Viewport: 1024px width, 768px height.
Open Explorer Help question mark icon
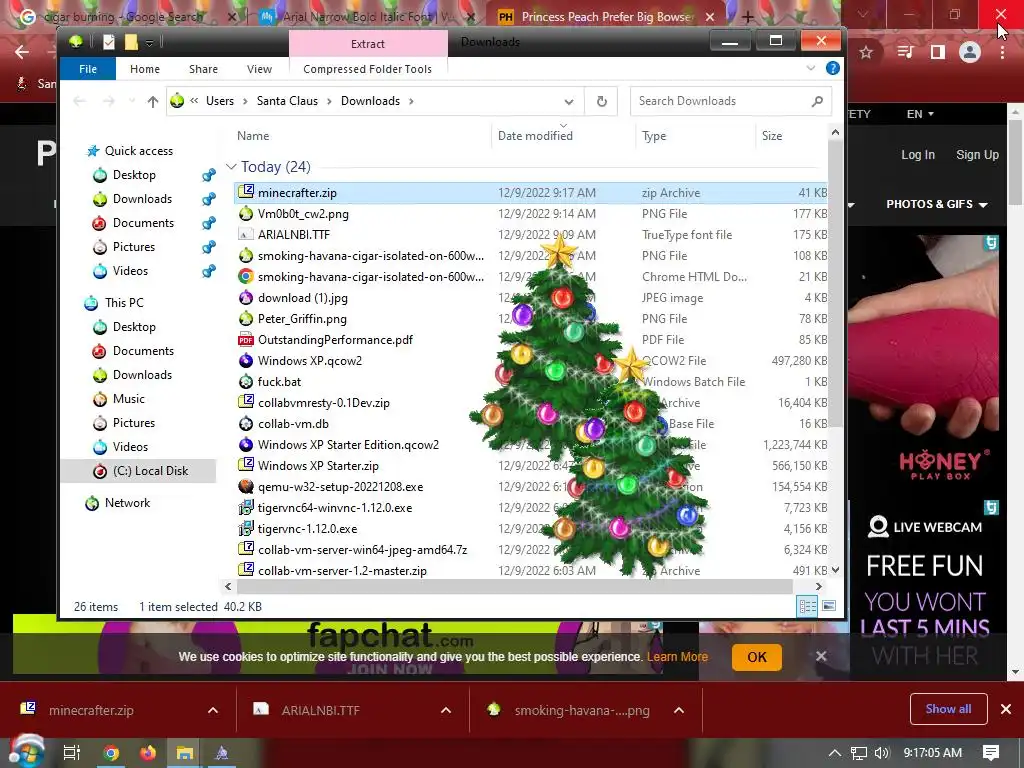[x=833, y=68]
